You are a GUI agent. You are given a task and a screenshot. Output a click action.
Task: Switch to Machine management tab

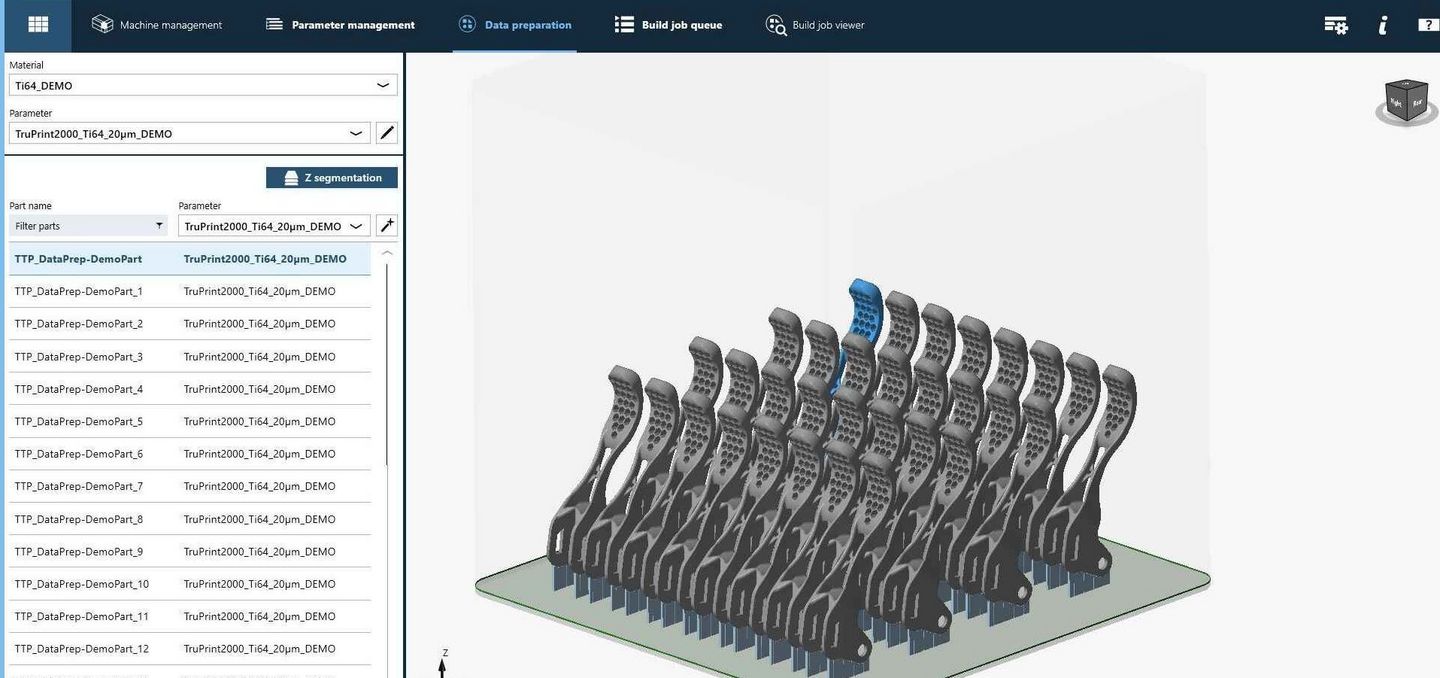[x=157, y=25]
